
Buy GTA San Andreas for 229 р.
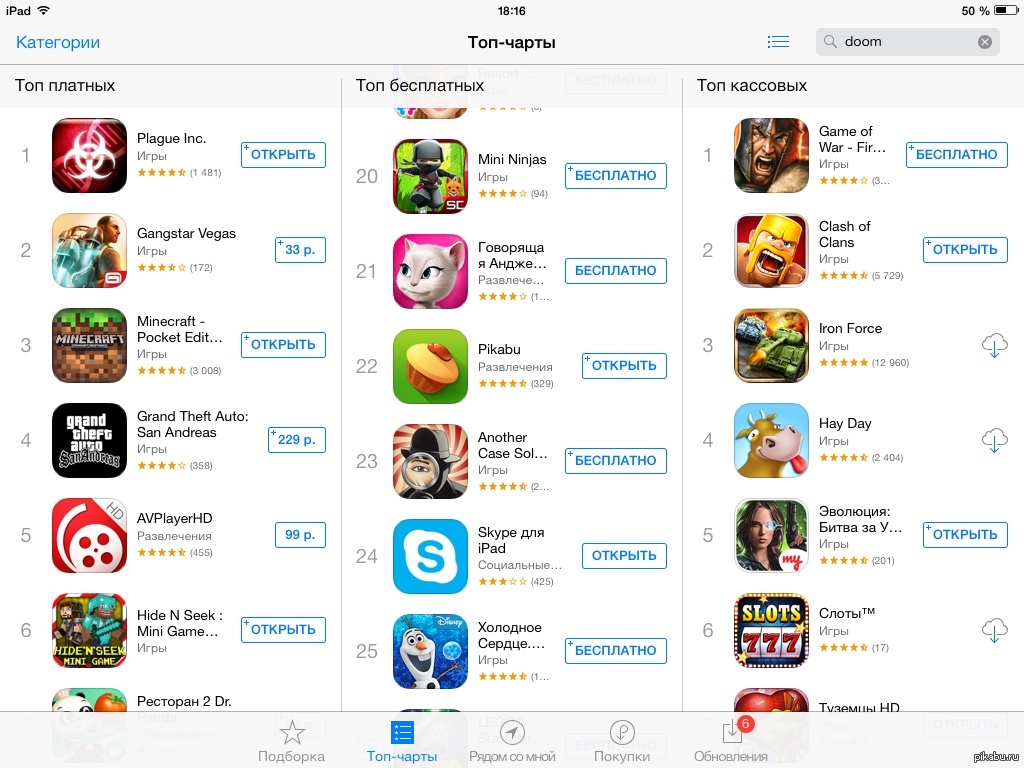click(x=296, y=440)
